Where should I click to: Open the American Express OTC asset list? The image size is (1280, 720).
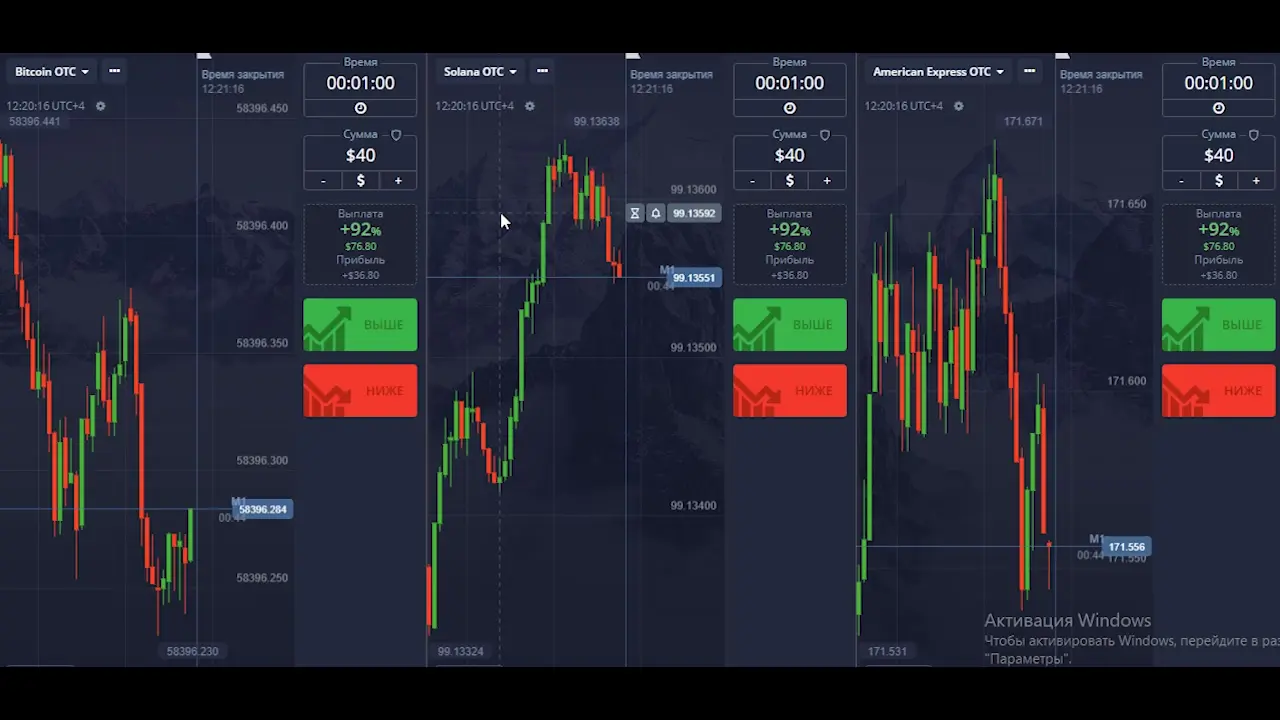(x=938, y=72)
